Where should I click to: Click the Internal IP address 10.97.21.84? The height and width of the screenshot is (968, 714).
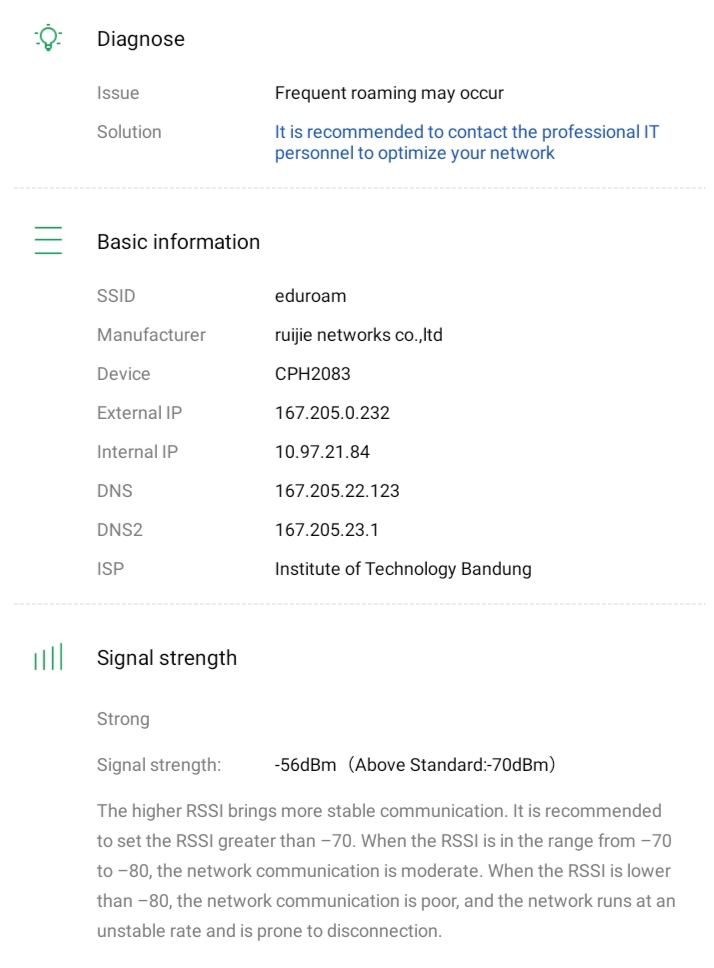(x=322, y=452)
